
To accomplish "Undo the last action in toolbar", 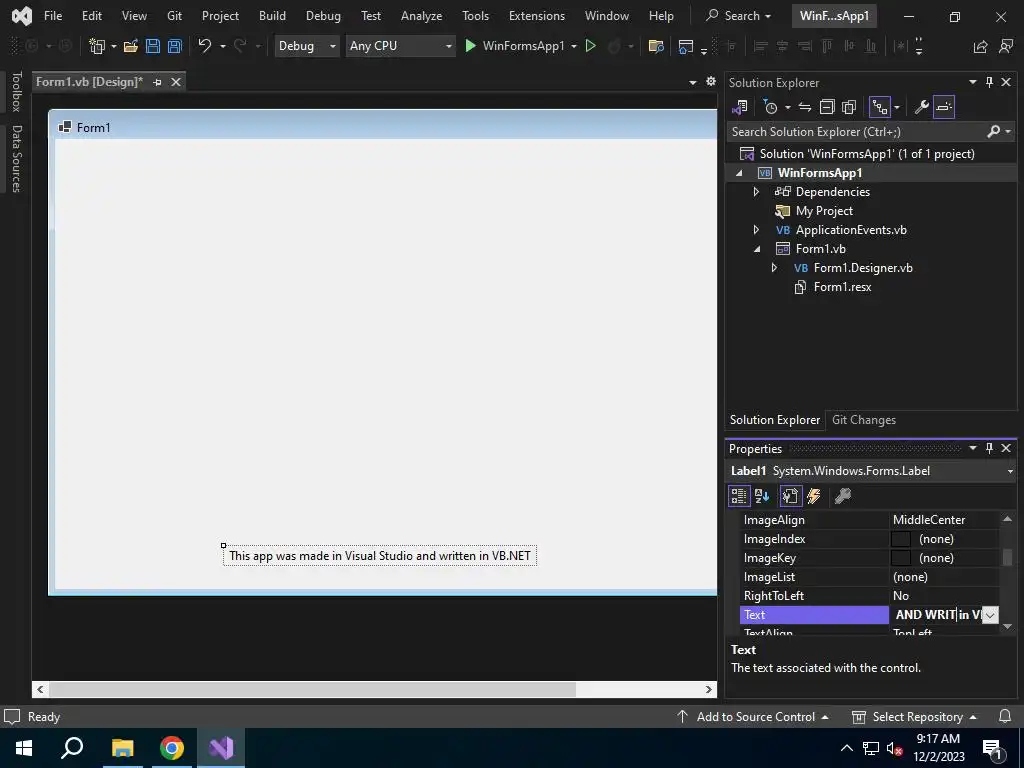I will [205, 46].
